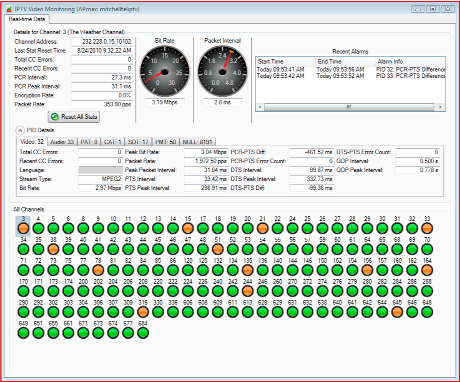Sort alarms by End Time column

[x=345, y=61]
